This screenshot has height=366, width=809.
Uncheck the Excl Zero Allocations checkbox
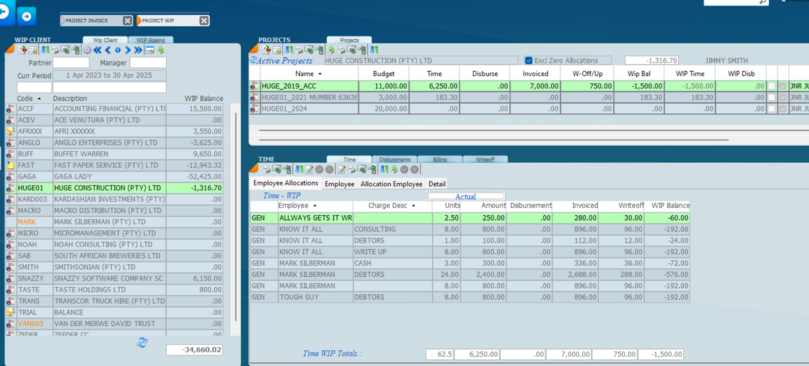coord(528,60)
